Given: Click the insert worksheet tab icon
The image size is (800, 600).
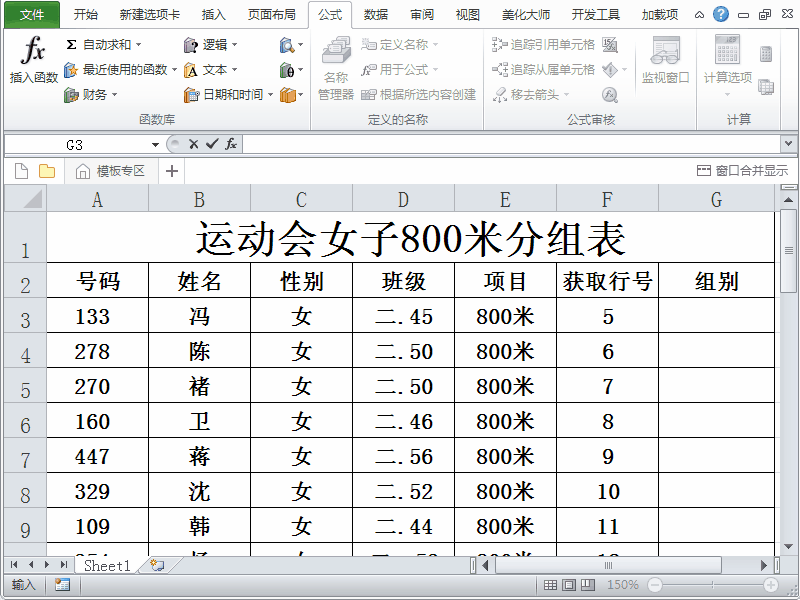Looking at the screenshot, I should tap(157, 565).
